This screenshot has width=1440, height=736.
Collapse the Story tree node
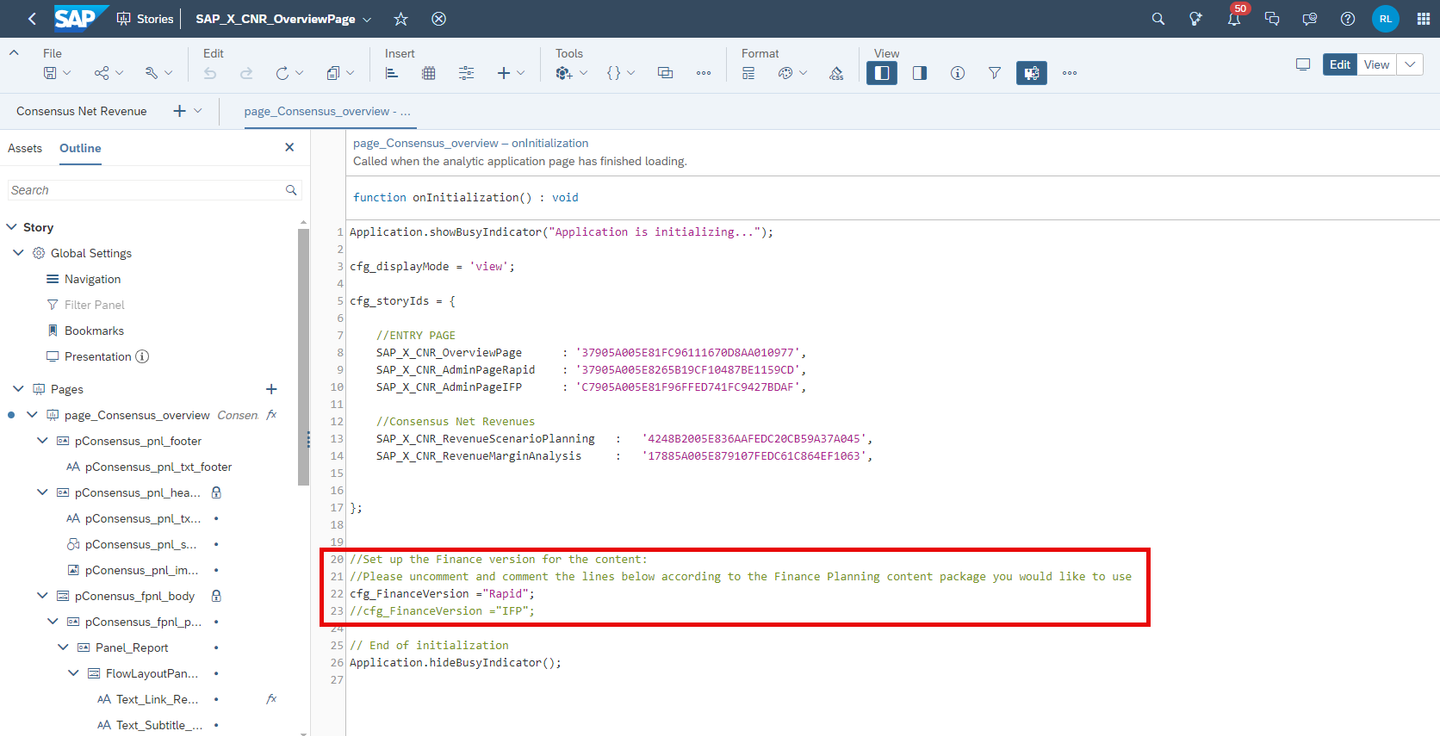tap(13, 227)
